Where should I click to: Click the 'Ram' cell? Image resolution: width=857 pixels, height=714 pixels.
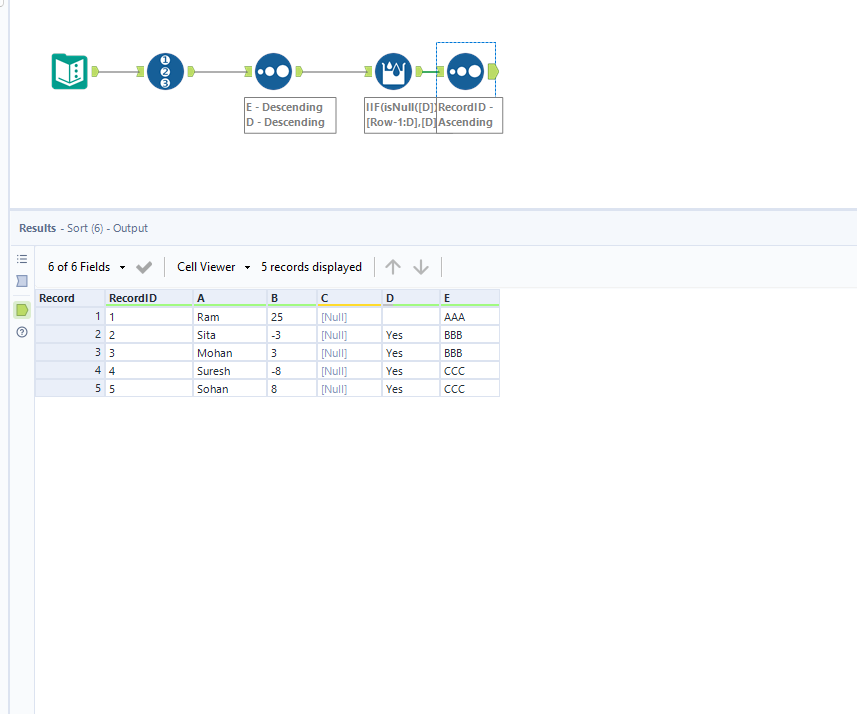point(230,317)
